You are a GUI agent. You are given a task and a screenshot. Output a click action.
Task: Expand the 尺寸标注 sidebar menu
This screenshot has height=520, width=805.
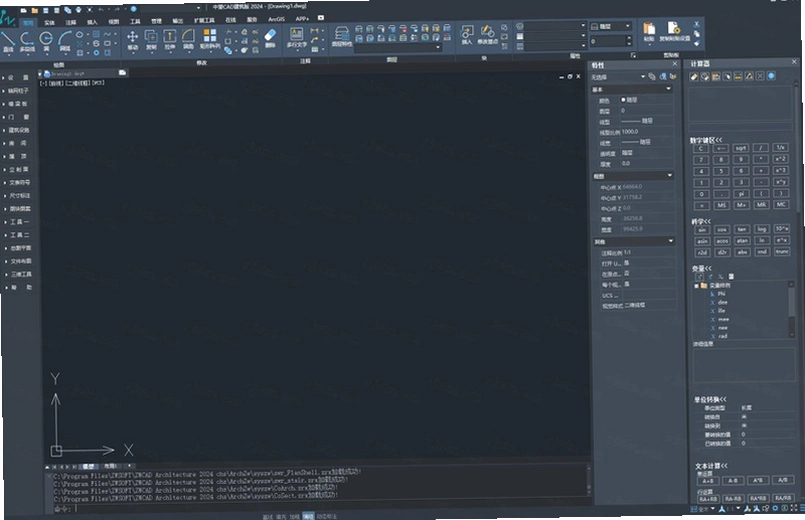[x=18, y=196]
